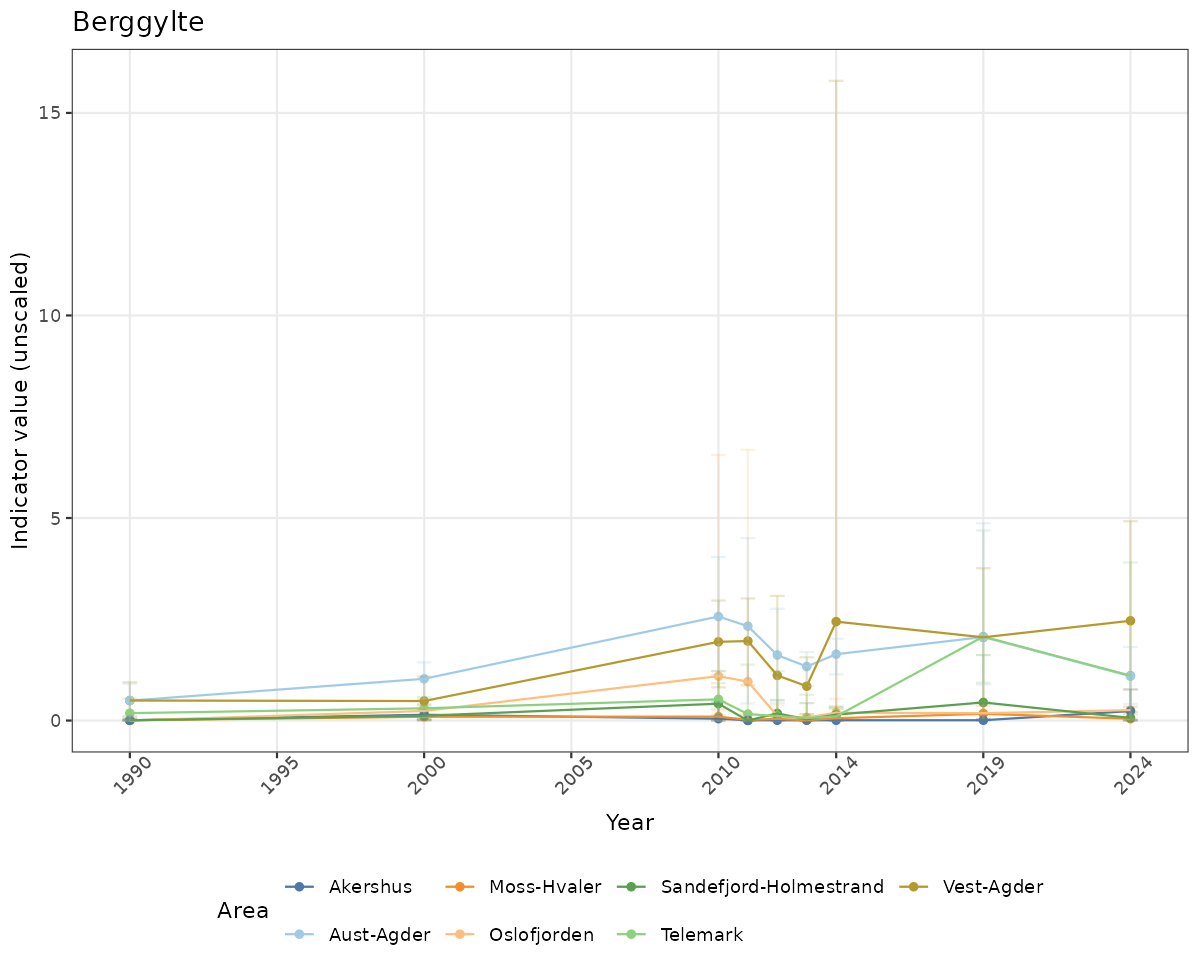Click the Vest-Agder legend color marker
This screenshot has height=975, width=1200.
point(914,887)
